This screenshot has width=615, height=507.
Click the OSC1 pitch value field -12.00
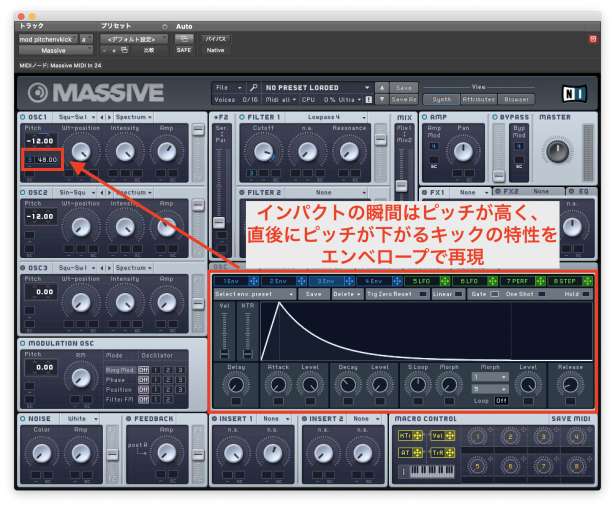click(x=42, y=141)
